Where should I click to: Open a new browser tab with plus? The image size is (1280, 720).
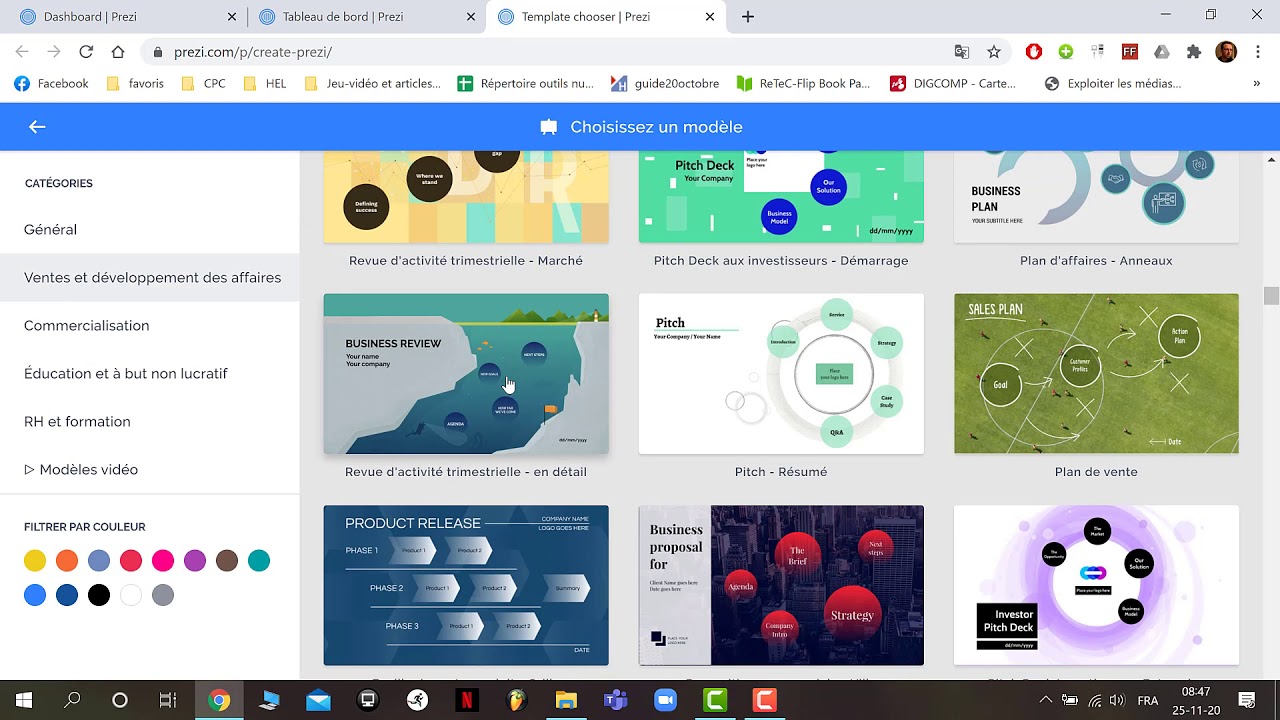coord(748,17)
